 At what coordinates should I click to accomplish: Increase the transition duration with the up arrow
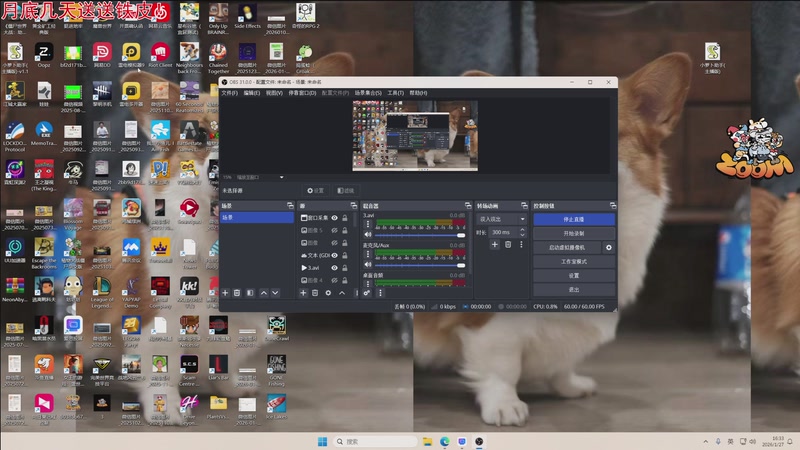pyautogui.click(x=522, y=230)
